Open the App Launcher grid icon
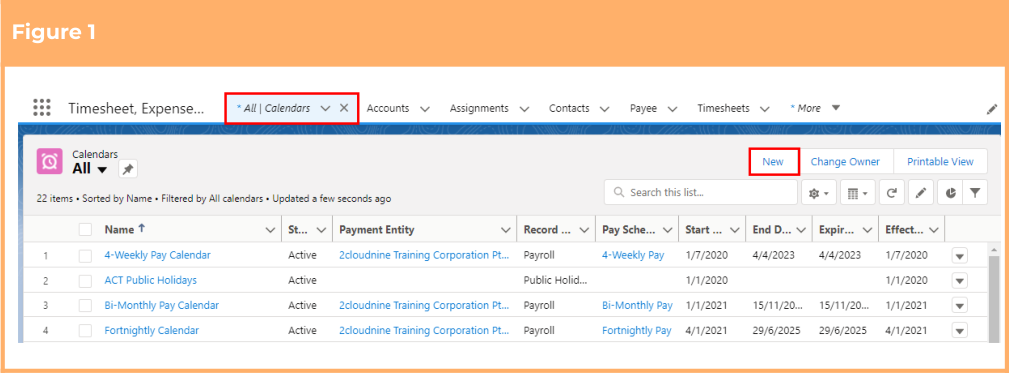 point(42,108)
